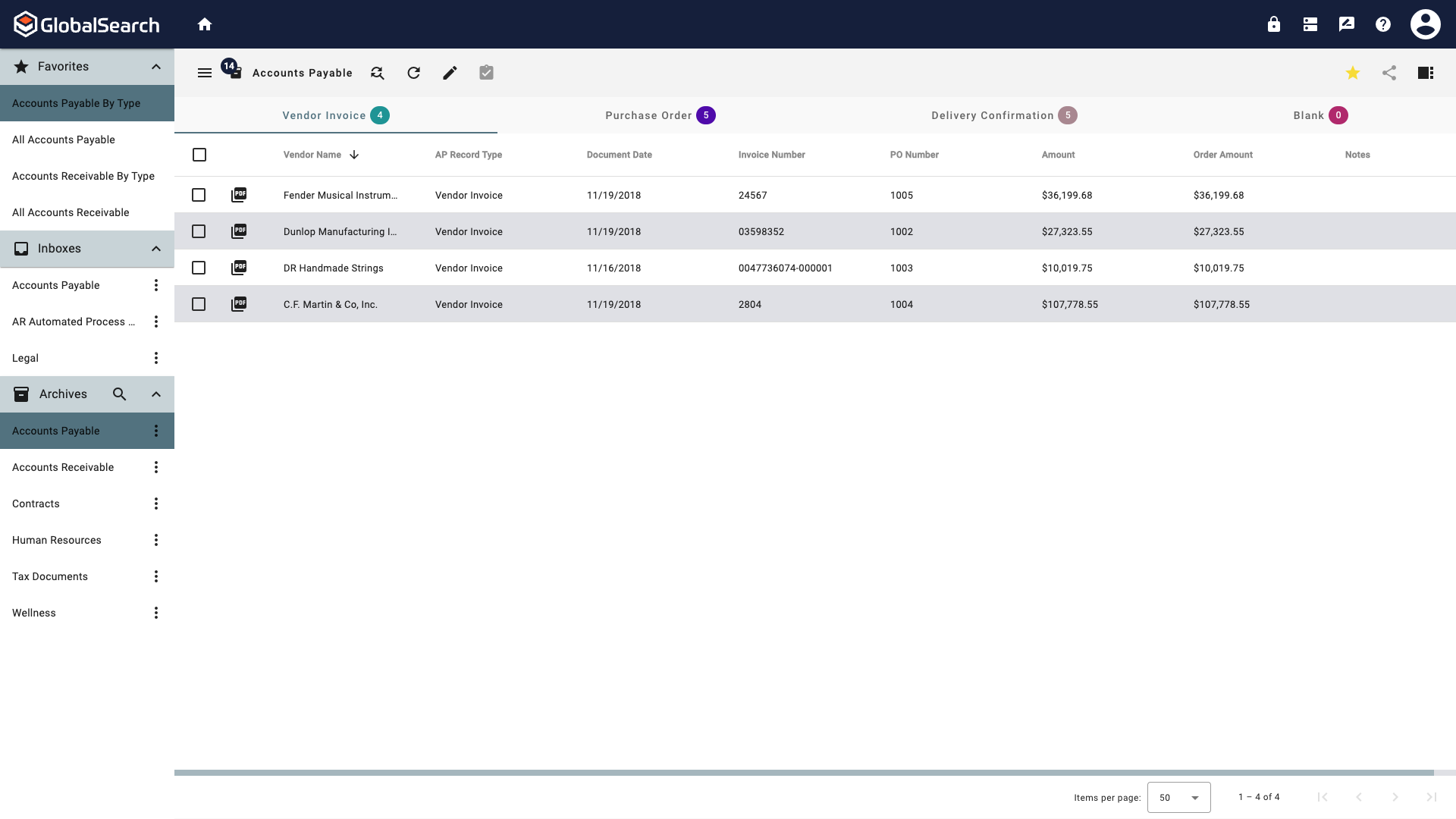Select the checkbox on the DR Handmade Strings row
This screenshot has width=1456, height=819.
[199, 268]
